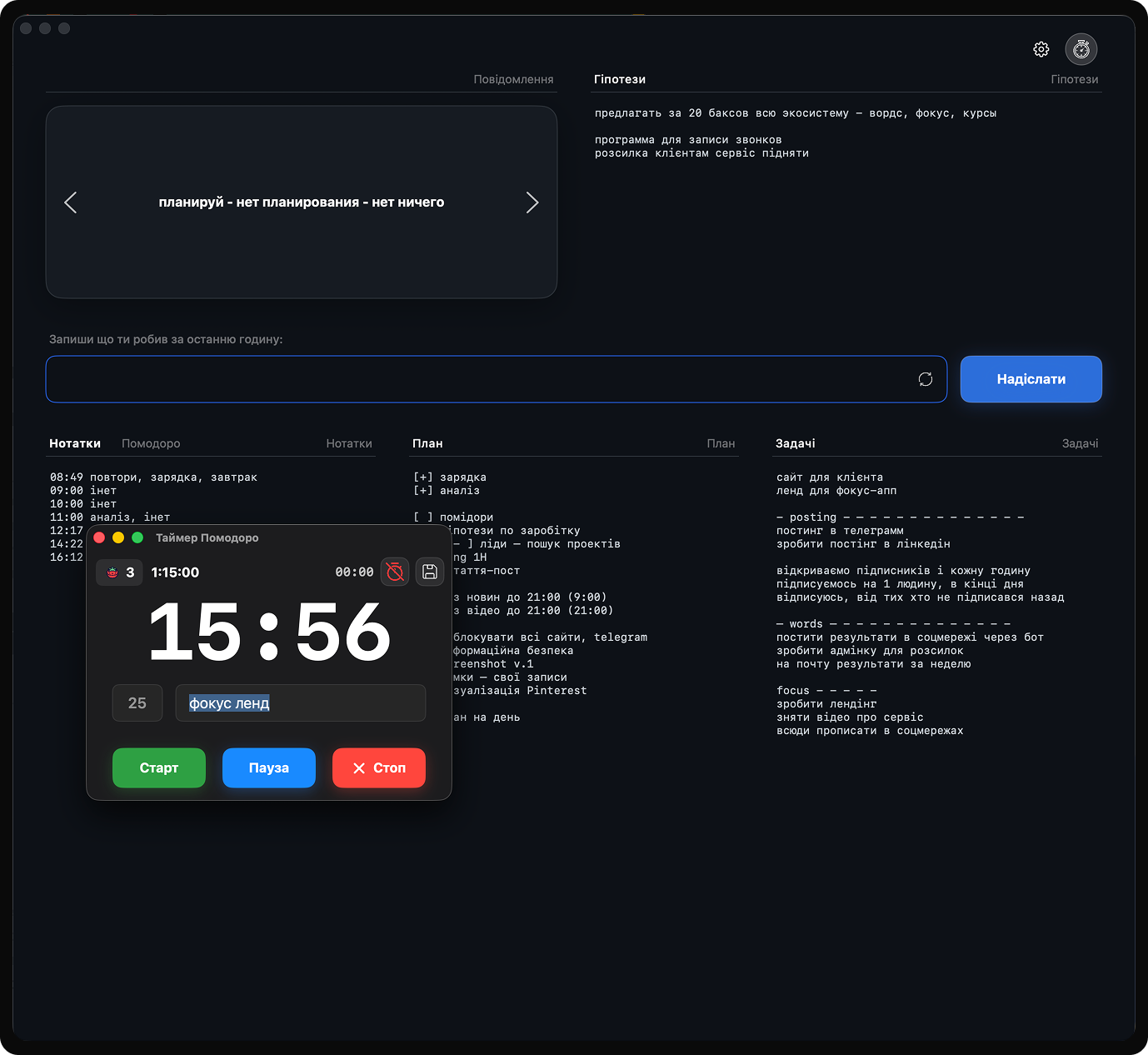Stop the timer with the red Стоп button

click(x=379, y=767)
